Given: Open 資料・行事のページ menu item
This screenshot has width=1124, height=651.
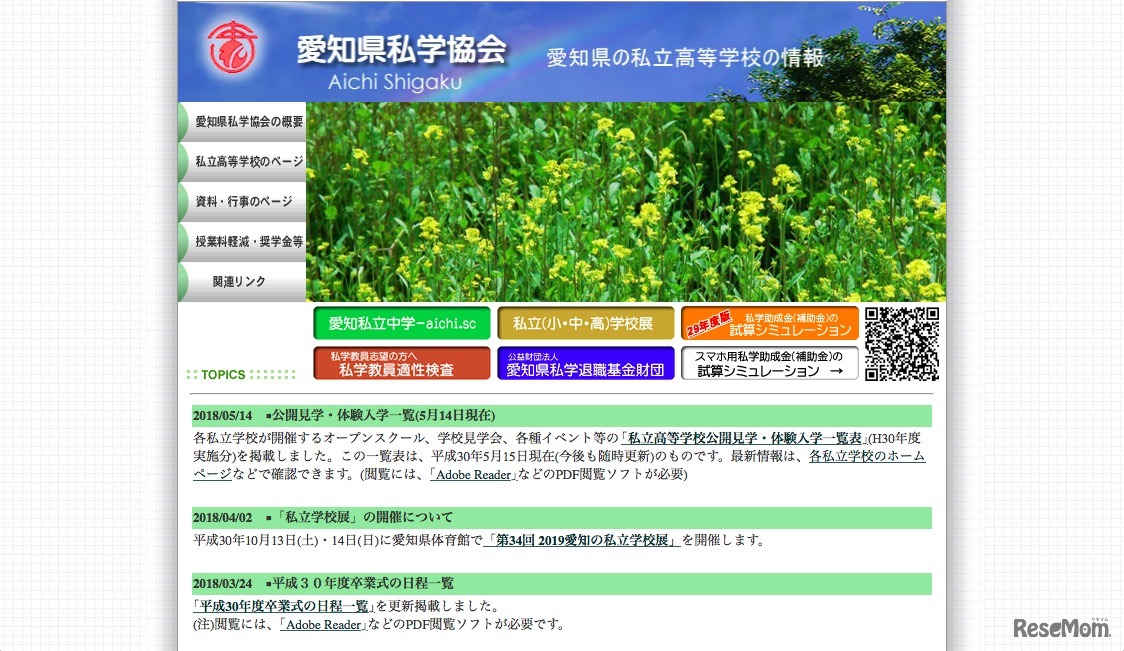Looking at the screenshot, I should pos(242,202).
